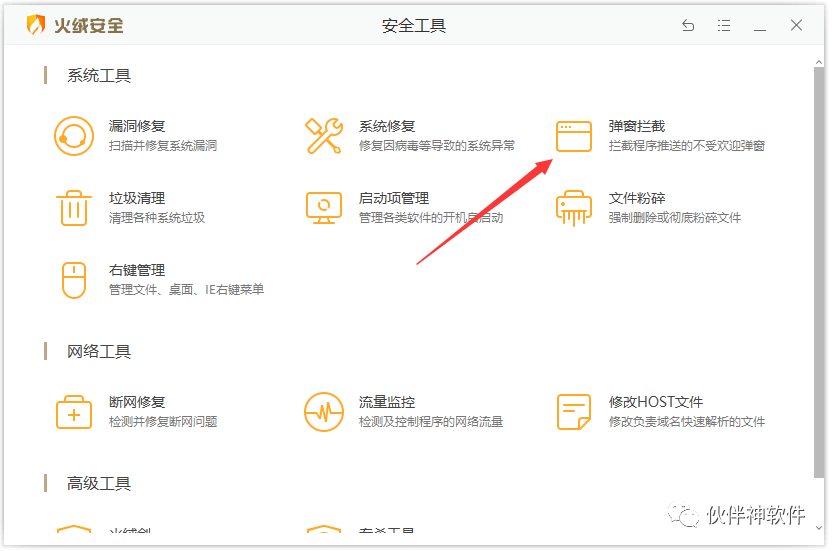Click the 垃圾清理 title text
Screen dimensions: 832x551
point(137,199)
